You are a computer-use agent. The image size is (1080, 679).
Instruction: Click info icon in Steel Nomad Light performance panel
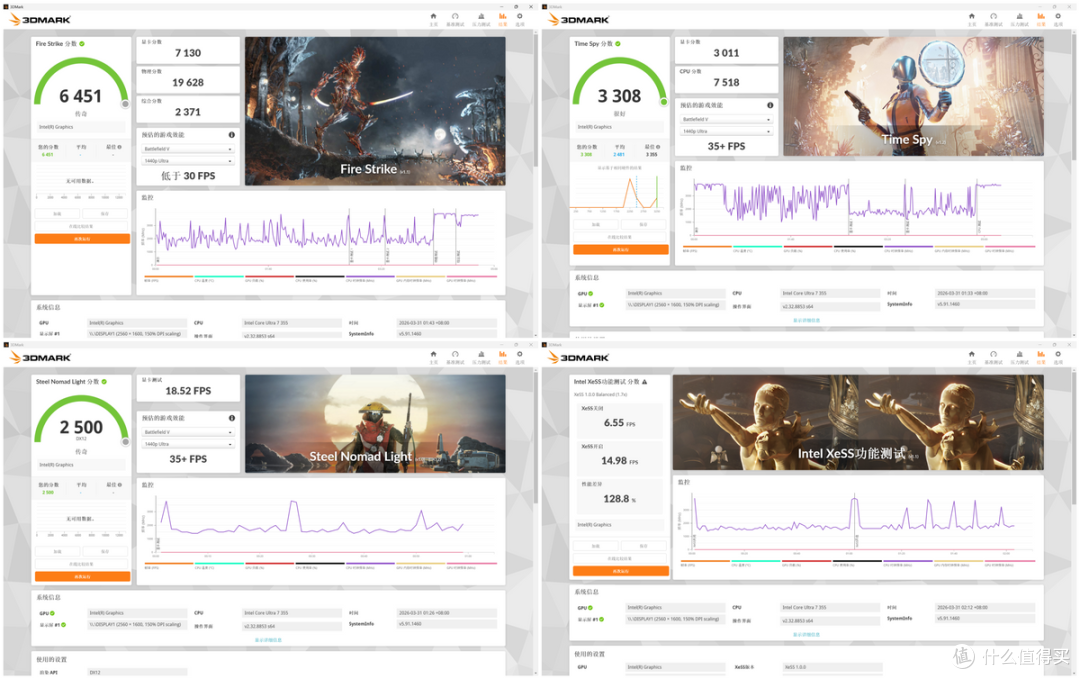(x=231, y=418)
